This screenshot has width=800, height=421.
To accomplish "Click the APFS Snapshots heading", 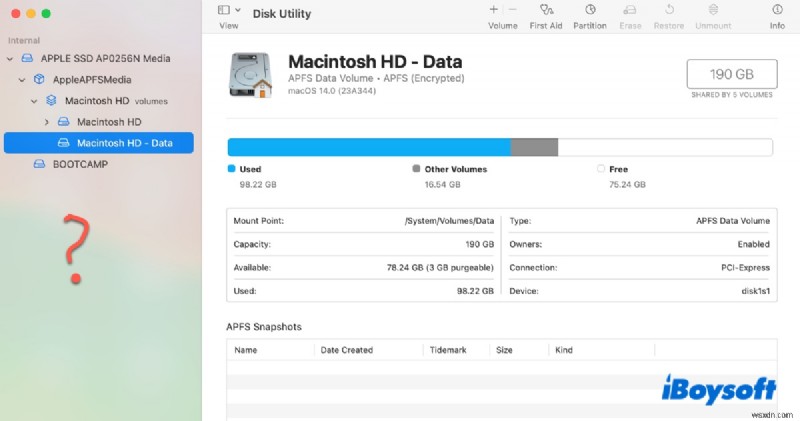I will tap(264, 327).
